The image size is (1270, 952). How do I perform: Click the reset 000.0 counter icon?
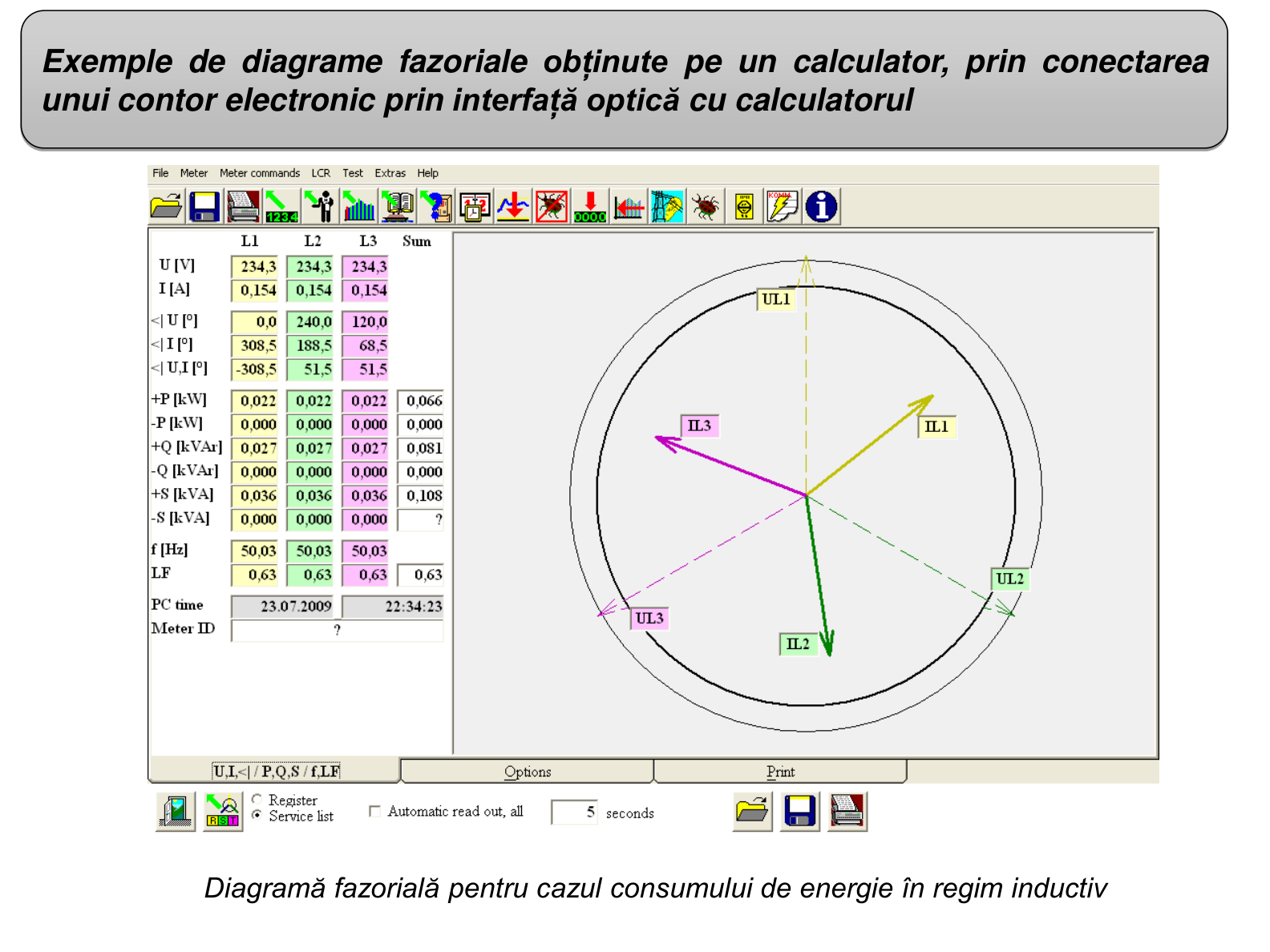pos(590,207)
